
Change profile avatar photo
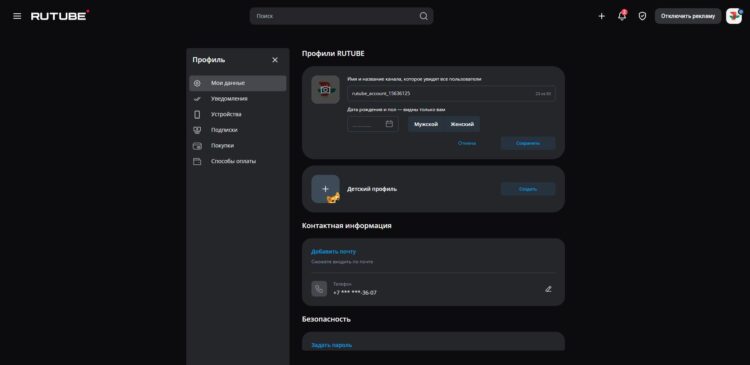coord(325,89)
